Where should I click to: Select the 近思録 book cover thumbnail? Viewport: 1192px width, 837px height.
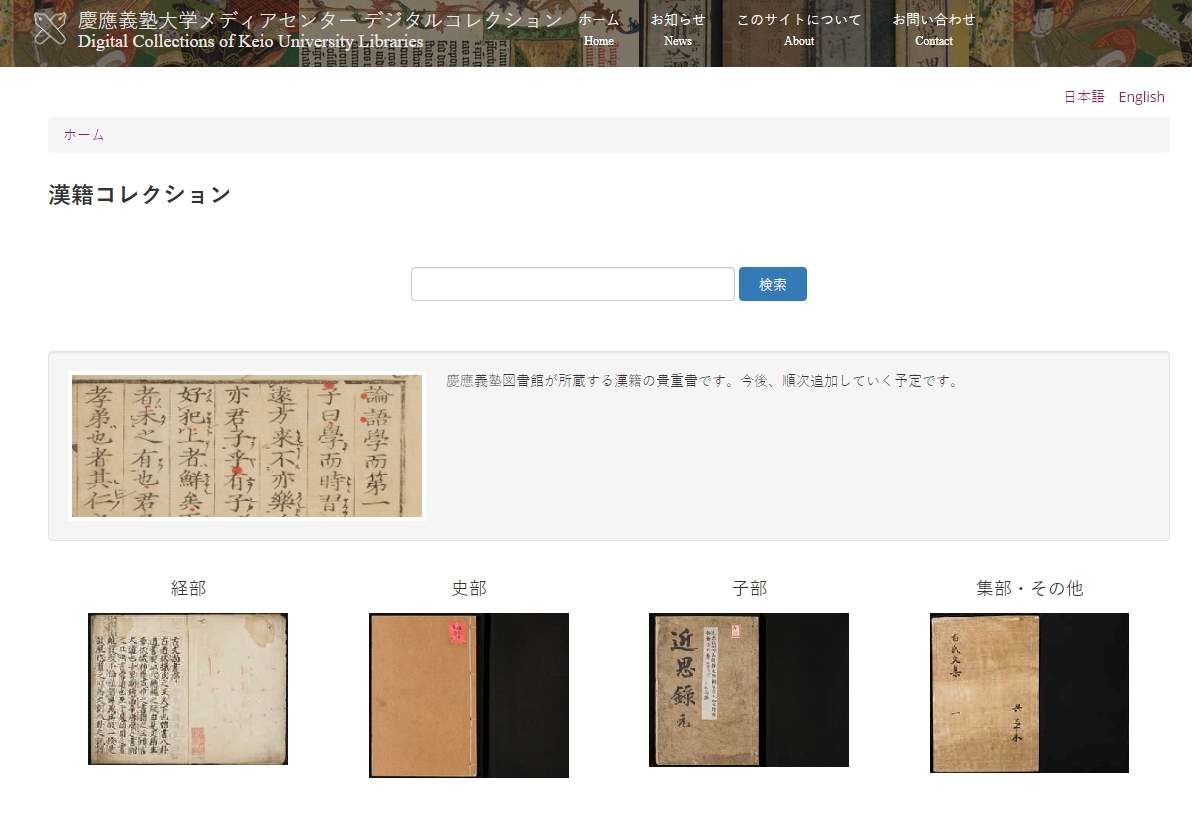point(749,690)
